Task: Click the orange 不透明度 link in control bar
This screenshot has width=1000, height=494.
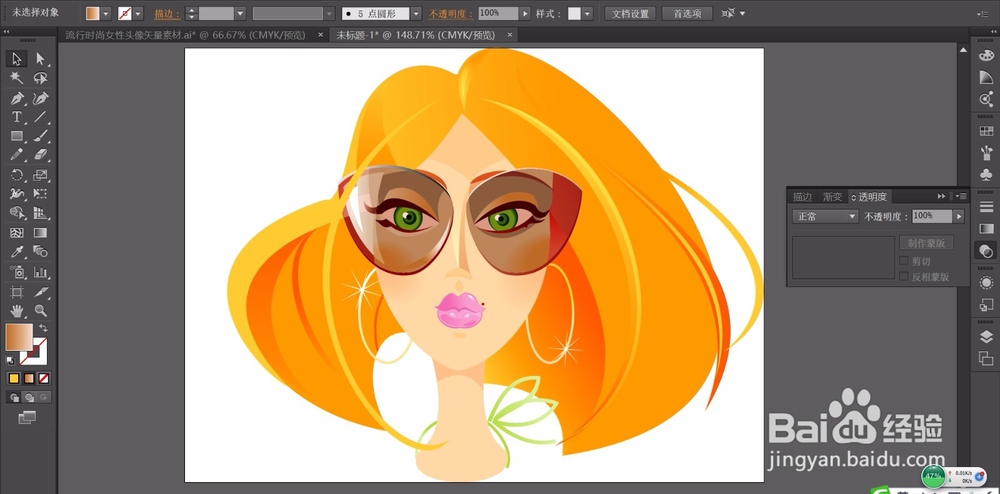Action: pyautogui.click(x=450, y=13)
